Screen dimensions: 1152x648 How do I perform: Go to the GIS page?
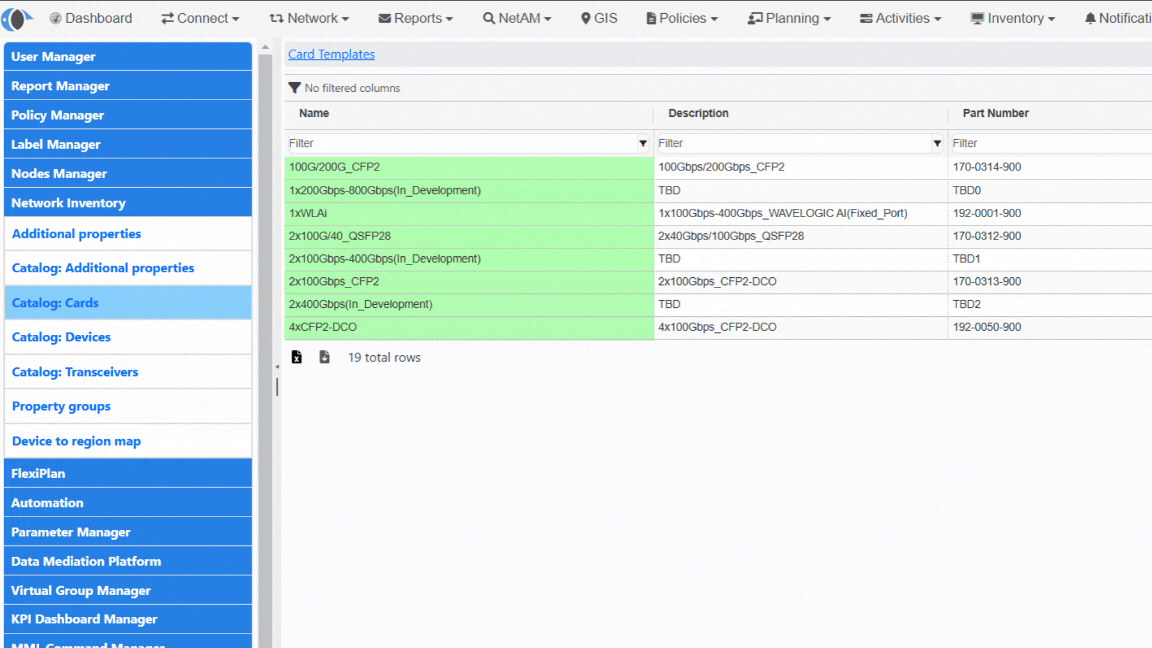point(599,18)
